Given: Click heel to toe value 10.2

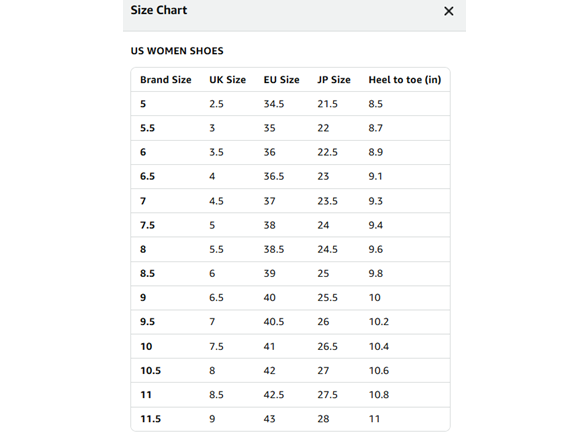Looking at the screenshot, I should pos(379,322).
